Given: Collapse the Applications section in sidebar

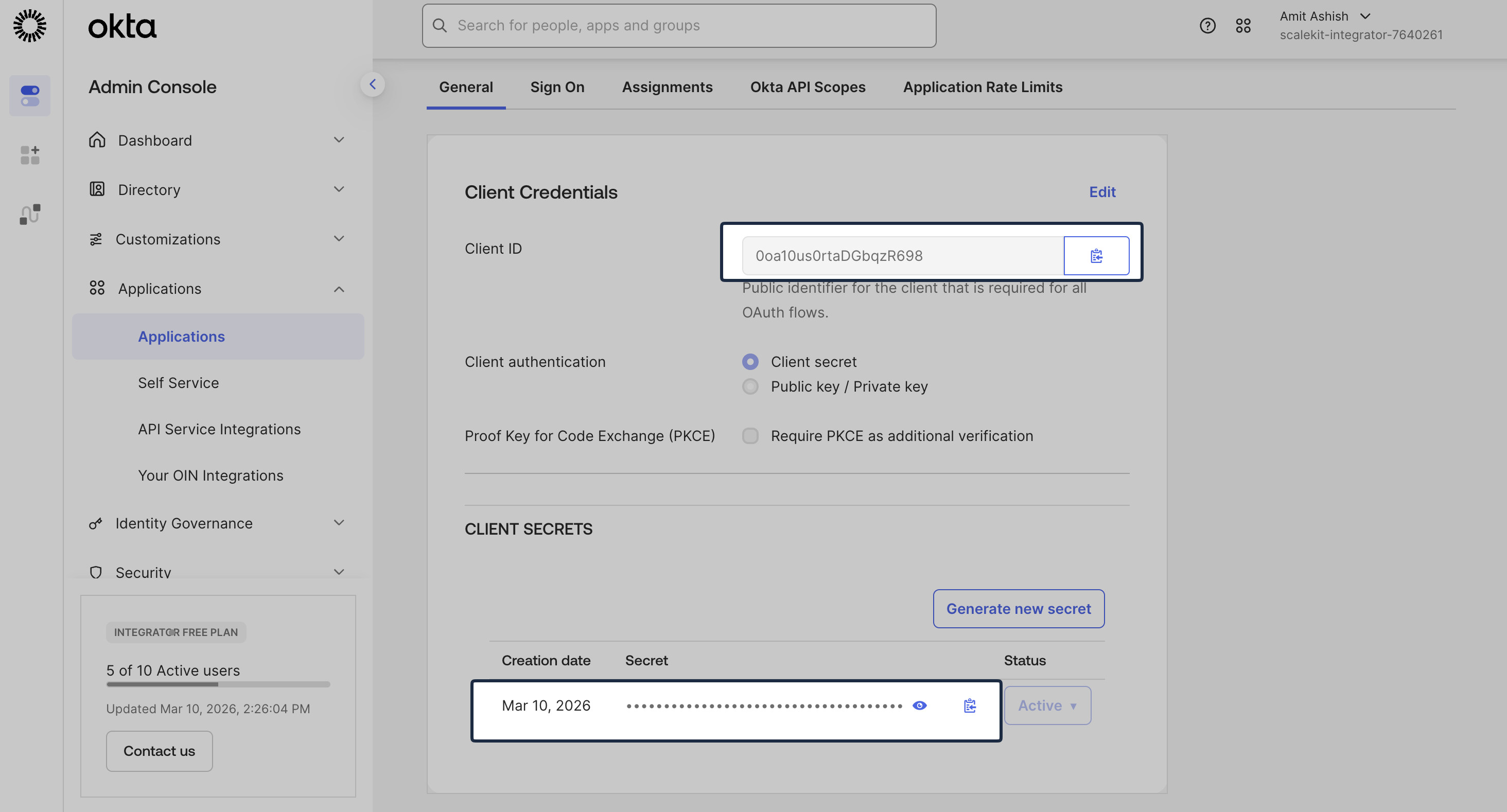Looking at the screenshot, I should pyautogui.click(x=339, y=289).
